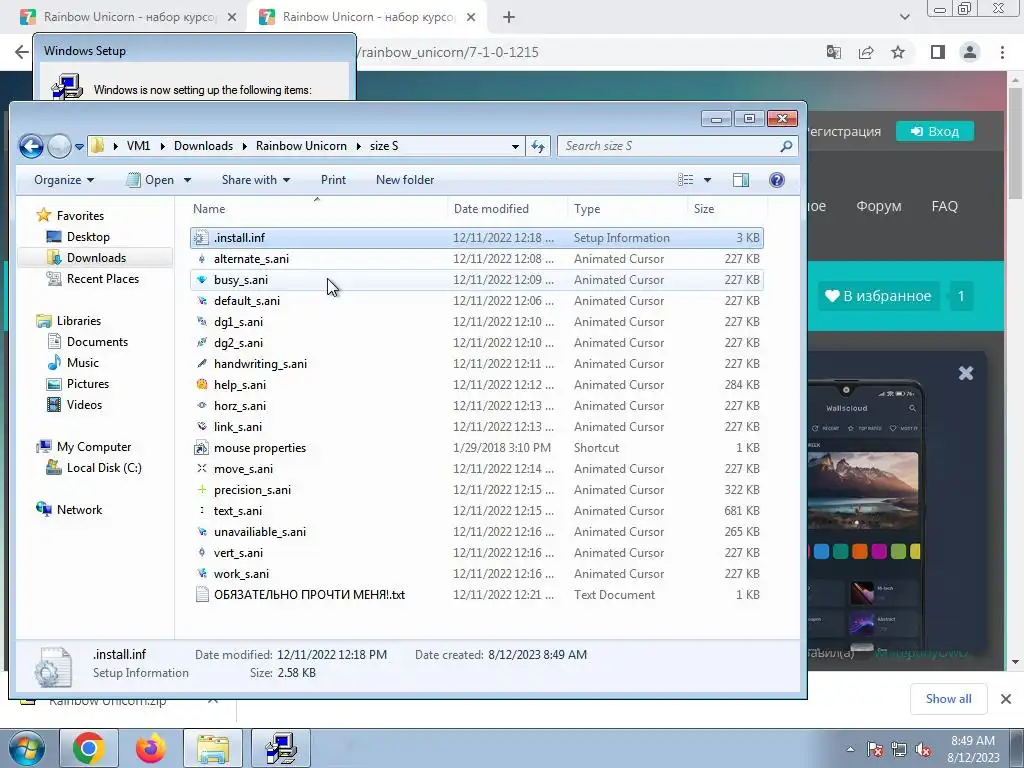The image size is (1024, 768).
Task: Click Show all downloads button
Action: [x=948, y=699]
